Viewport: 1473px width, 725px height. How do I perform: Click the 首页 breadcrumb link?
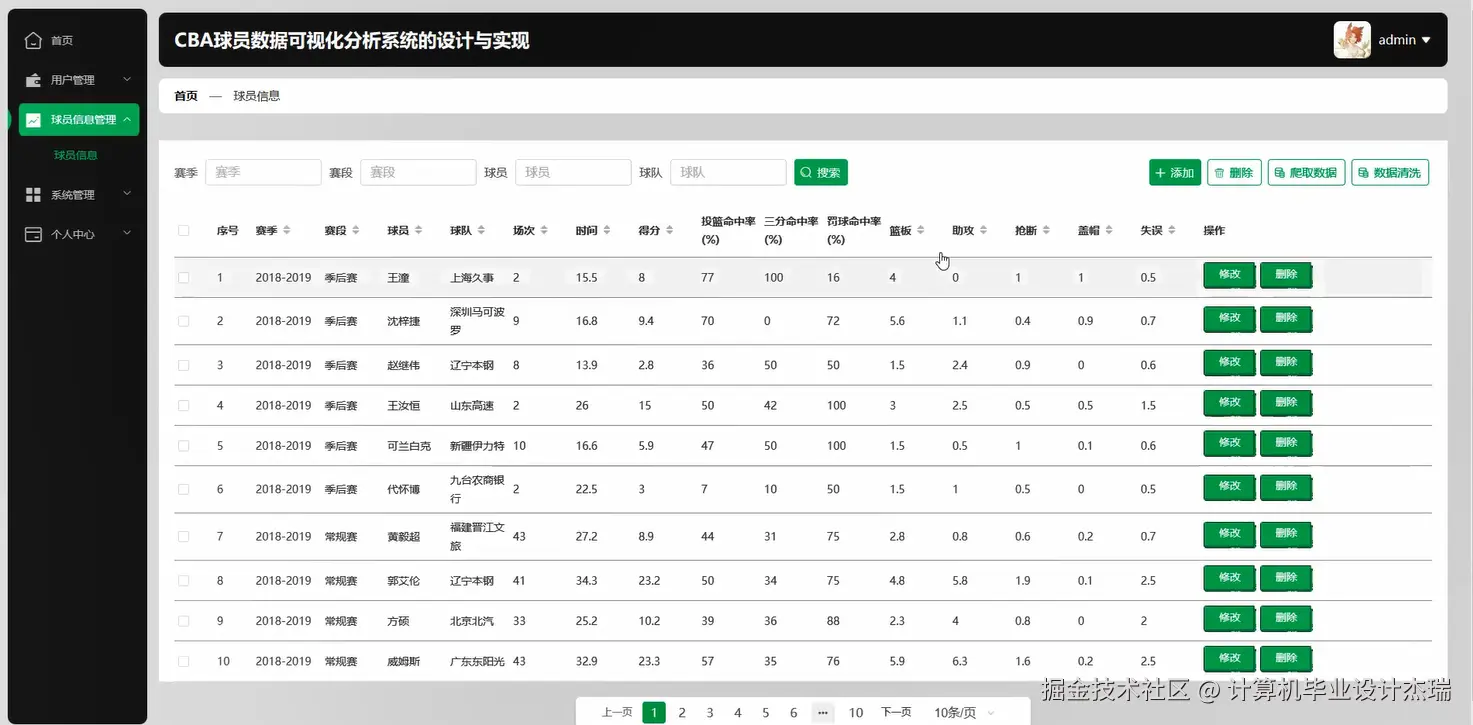coord(186,96)
